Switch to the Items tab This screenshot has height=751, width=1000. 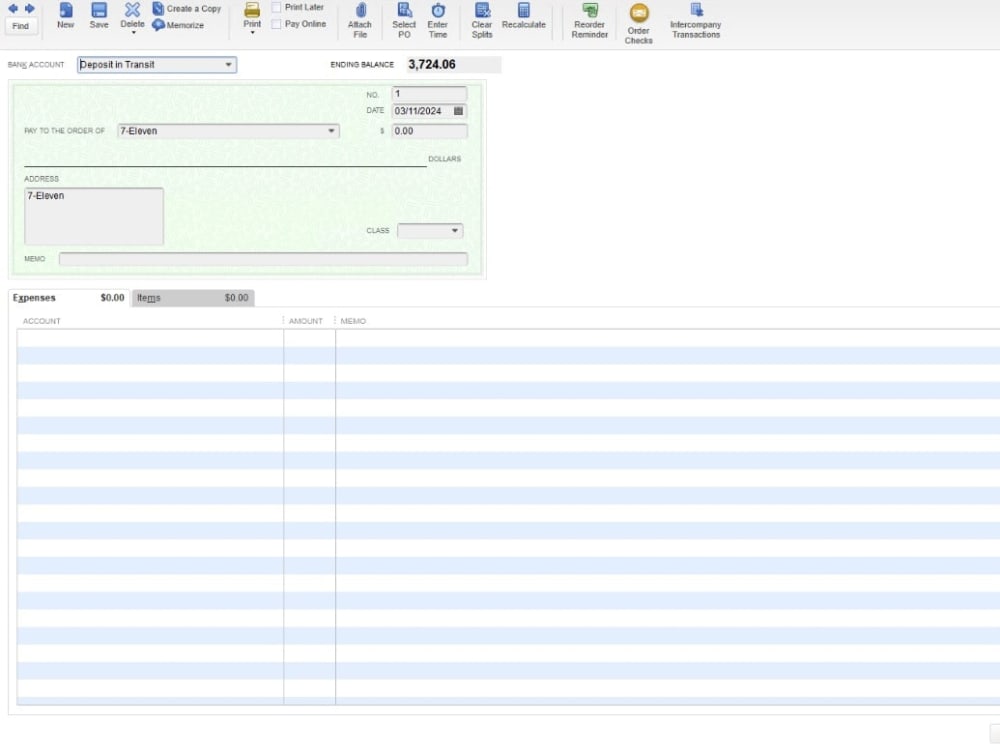coord(193,298)
